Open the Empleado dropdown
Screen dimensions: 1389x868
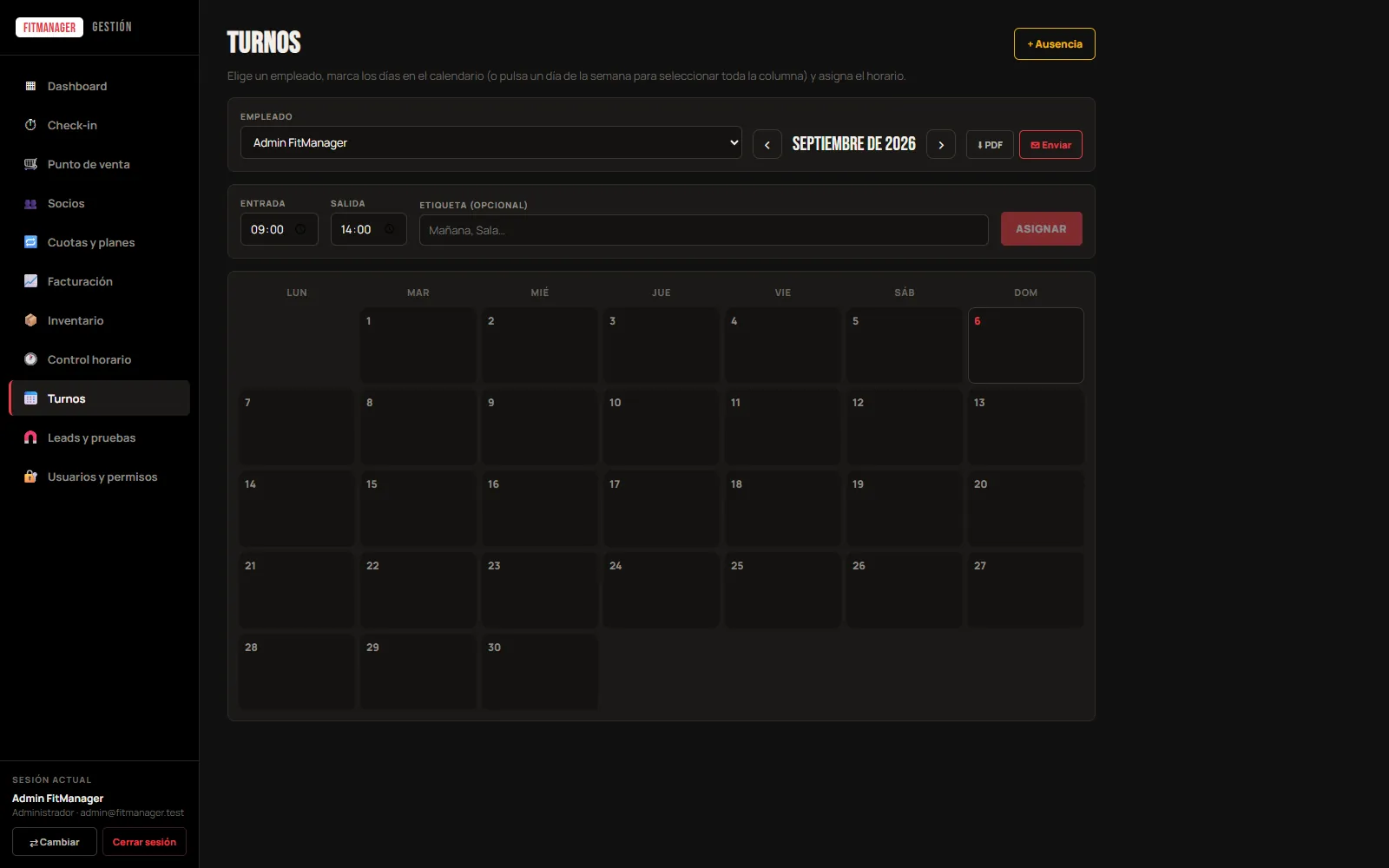[491, 142]
